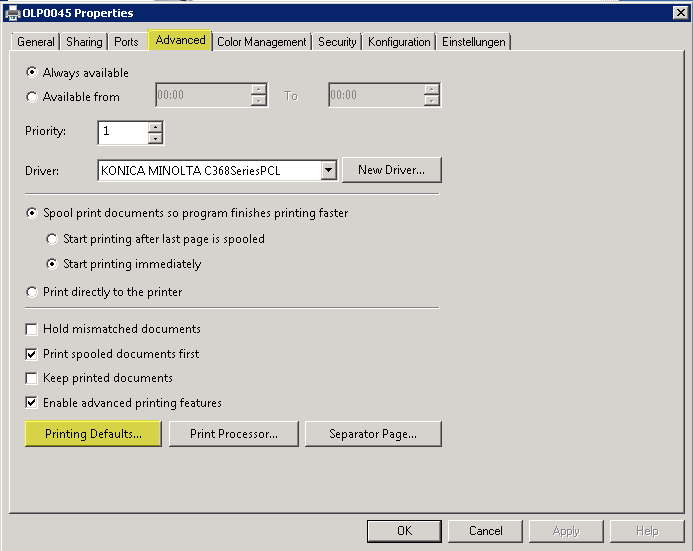Viewport: 693px width, 551px height.
Task: Confirm with the OK button
Action: [x=404, y=531]
